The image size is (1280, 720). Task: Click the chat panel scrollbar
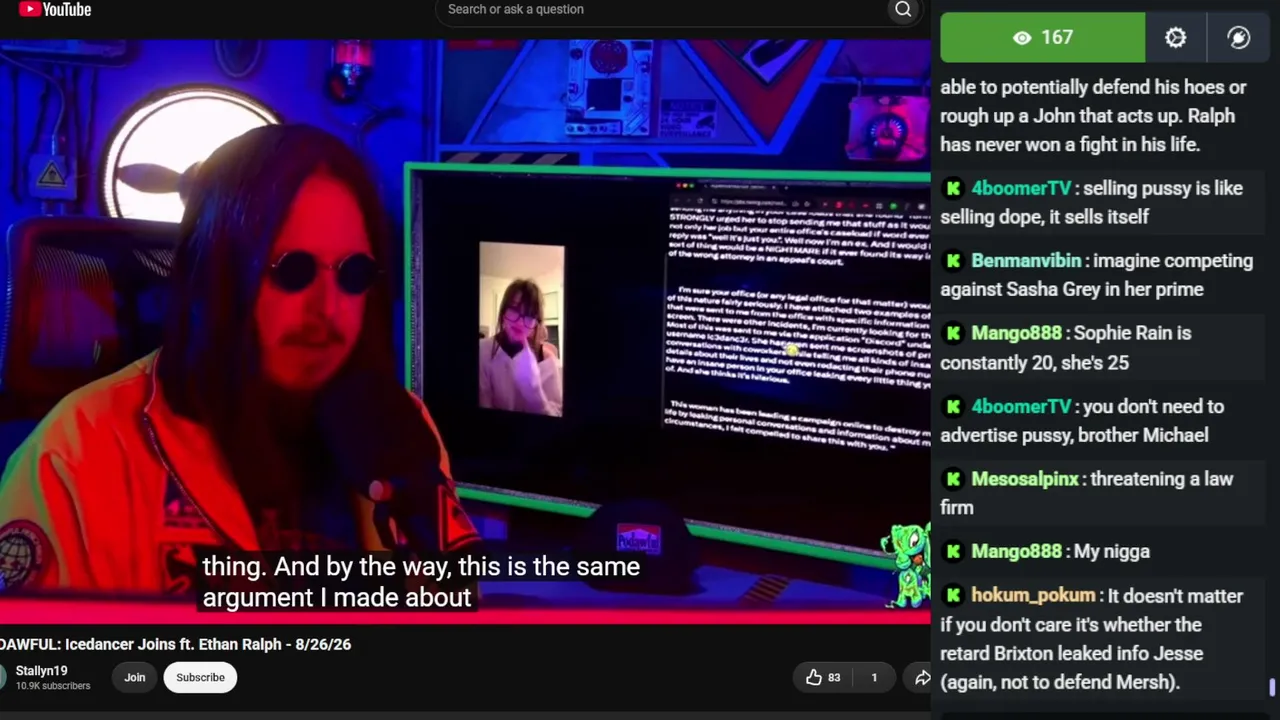coord(1272,687)
